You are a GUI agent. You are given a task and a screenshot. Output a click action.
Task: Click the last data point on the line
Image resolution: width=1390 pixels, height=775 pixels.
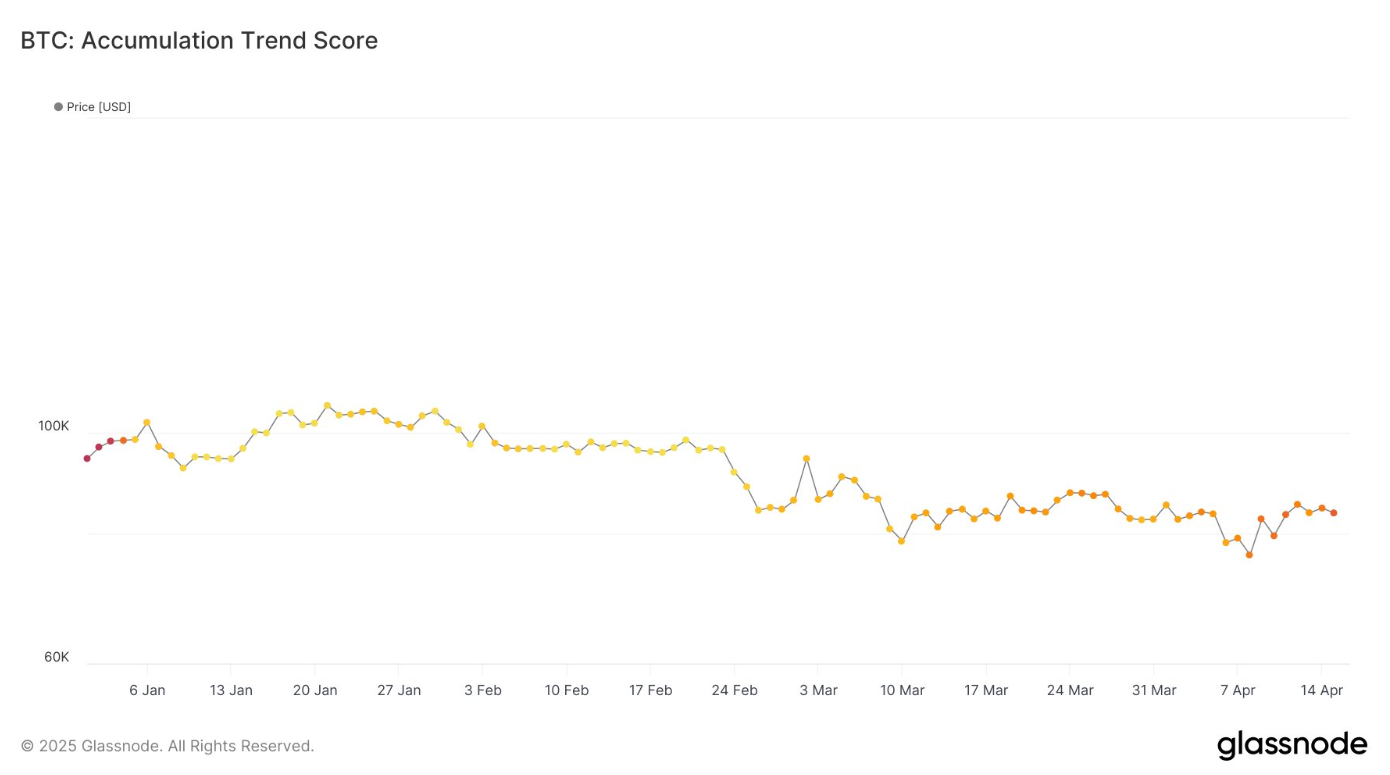(x=1333, y=513)
